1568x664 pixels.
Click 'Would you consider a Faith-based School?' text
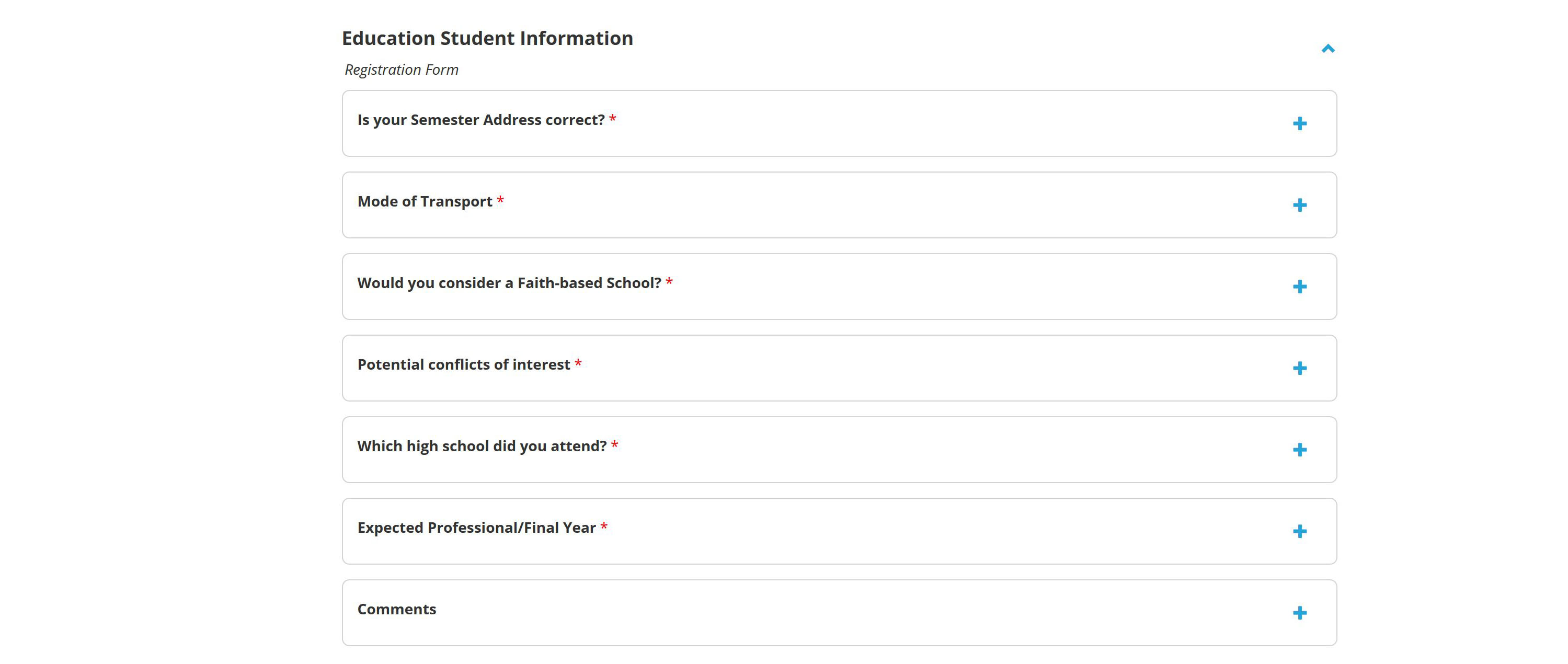coord(509,283)
